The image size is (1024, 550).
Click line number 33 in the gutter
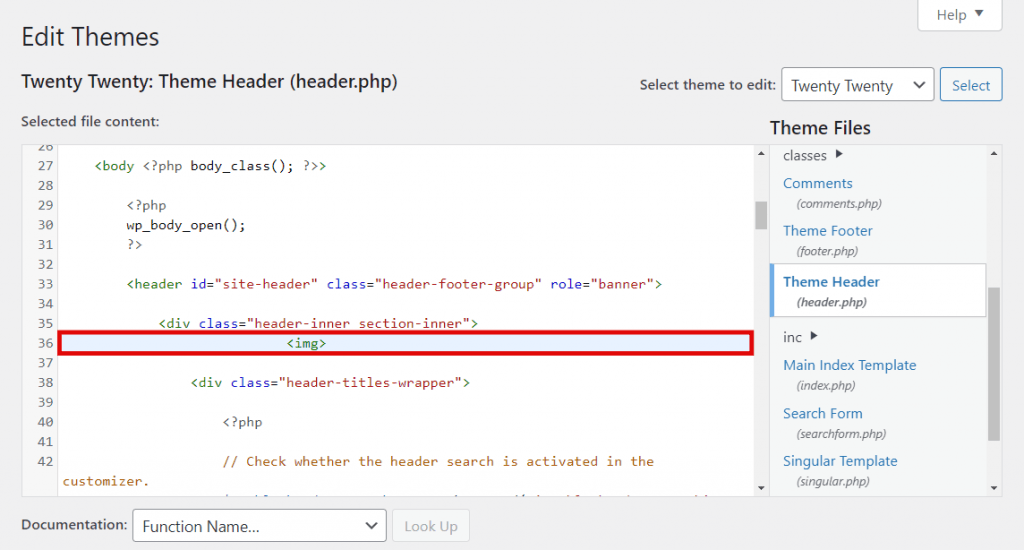coord(45,284)
